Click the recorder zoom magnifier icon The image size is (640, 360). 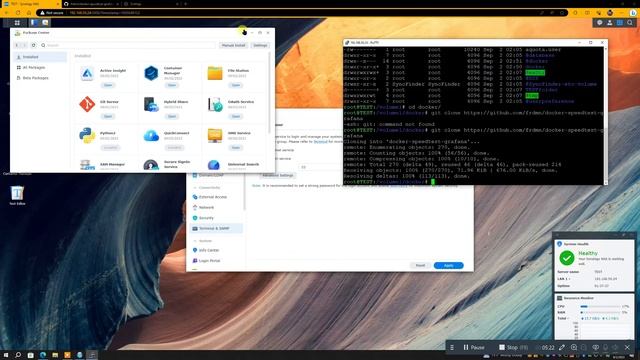pos(574,347)
